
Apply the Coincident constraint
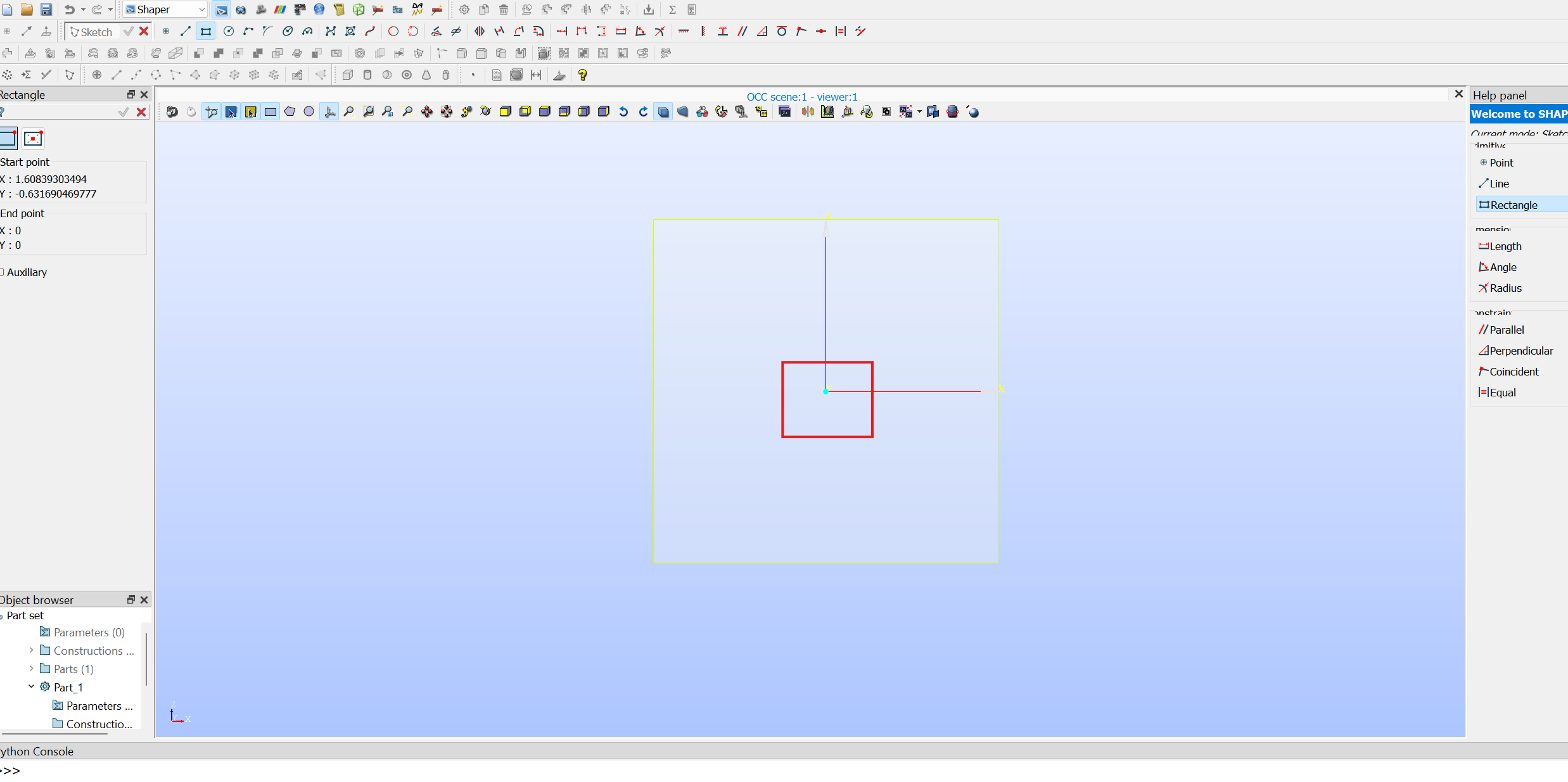click(1510, 371)
